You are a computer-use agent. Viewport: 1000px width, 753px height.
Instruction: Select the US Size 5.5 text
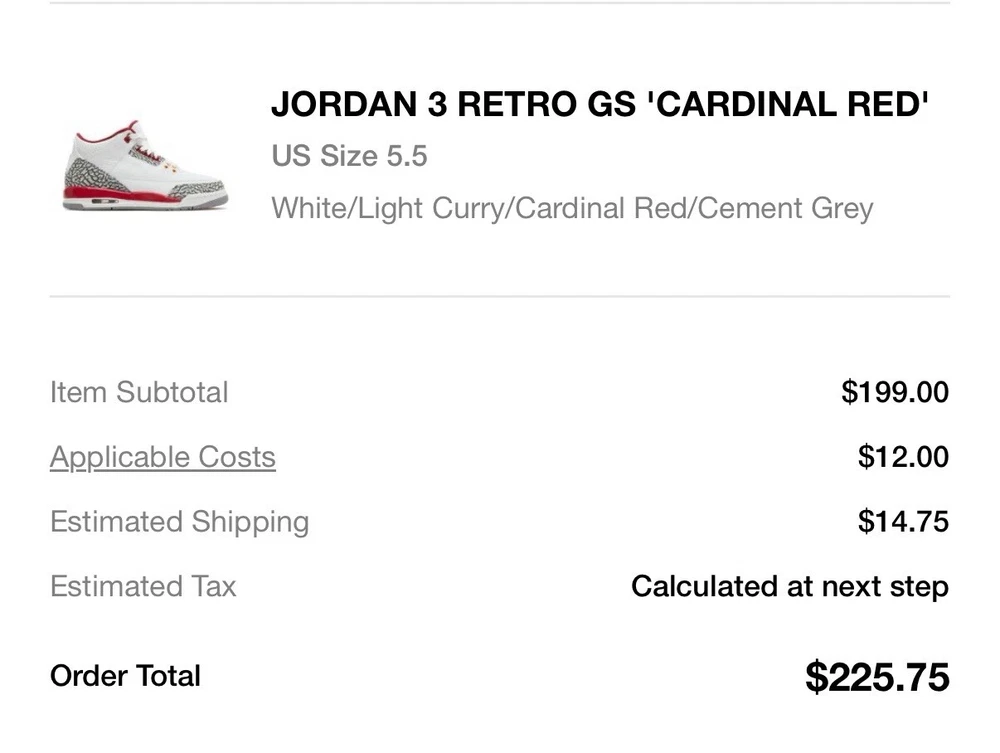point(349,157)
